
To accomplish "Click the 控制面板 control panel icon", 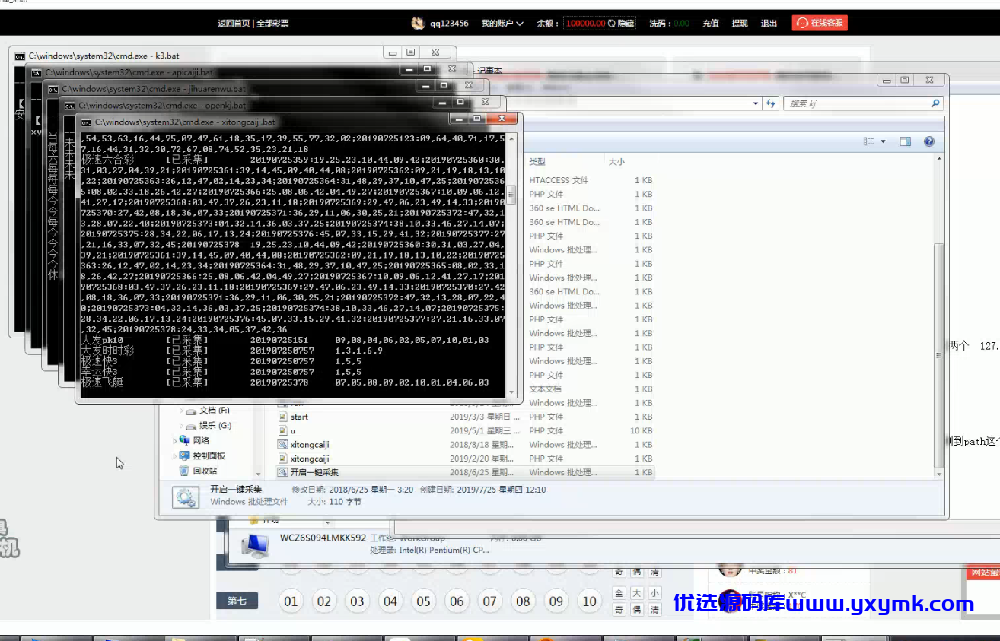I will [184, 455].
